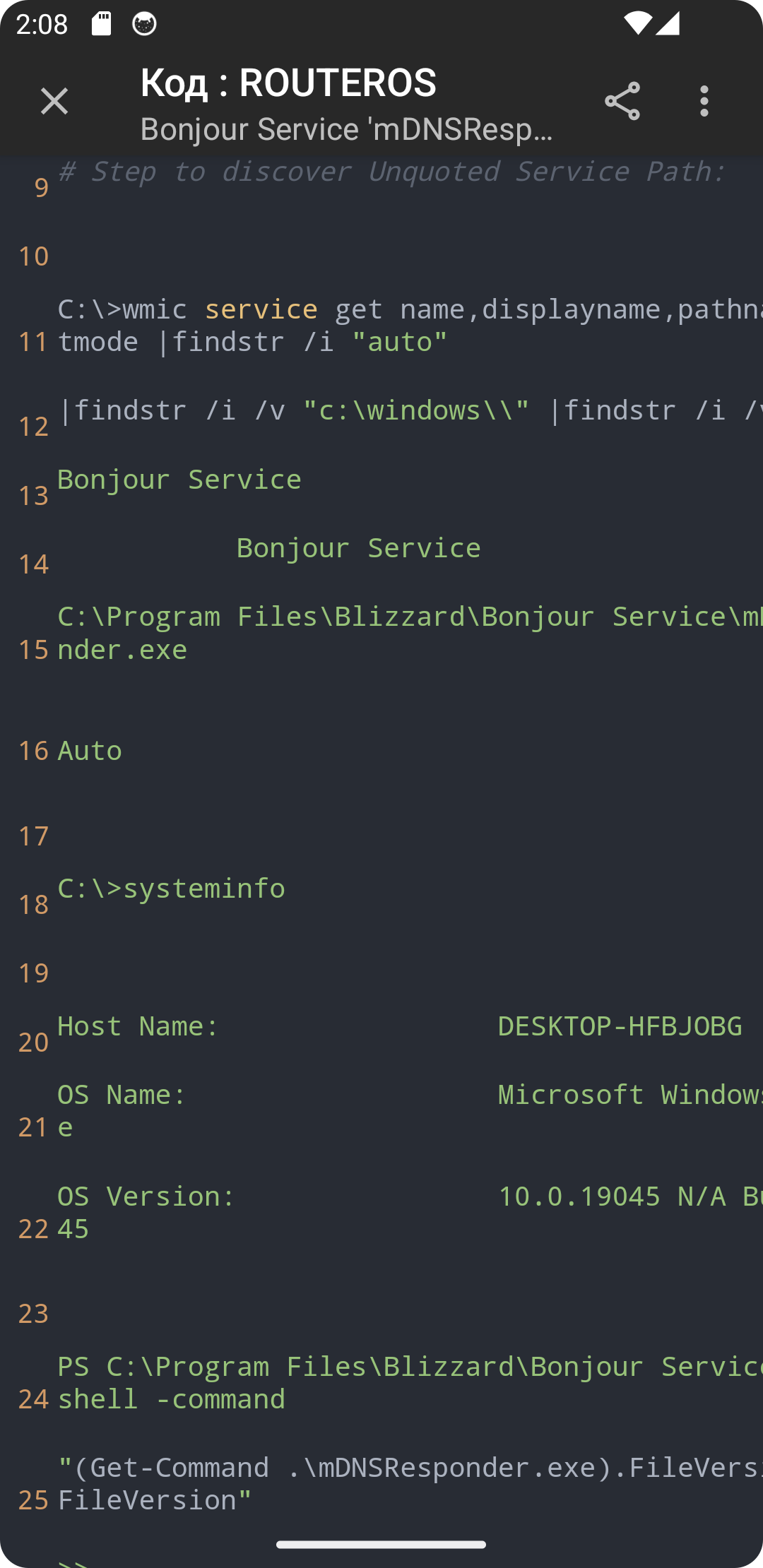Tap the host name DESKTOP-HFBJOBG
Viewport: 763px width, 1568px height.
(620, 1026)
